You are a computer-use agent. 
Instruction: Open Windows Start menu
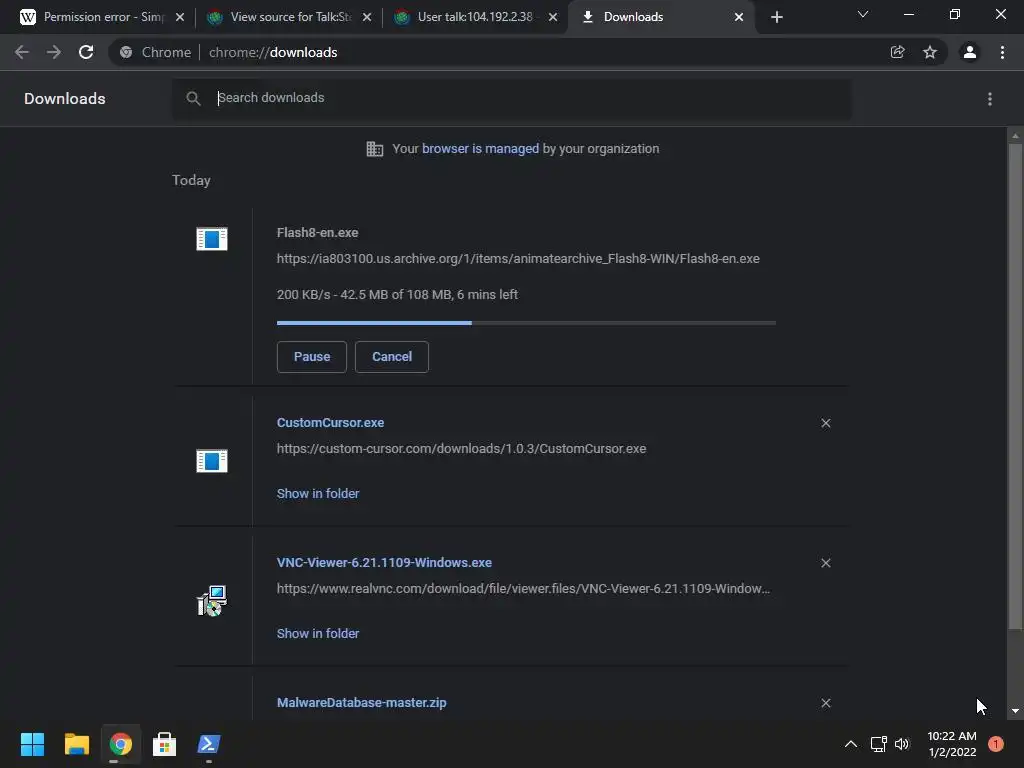(32, 744)
